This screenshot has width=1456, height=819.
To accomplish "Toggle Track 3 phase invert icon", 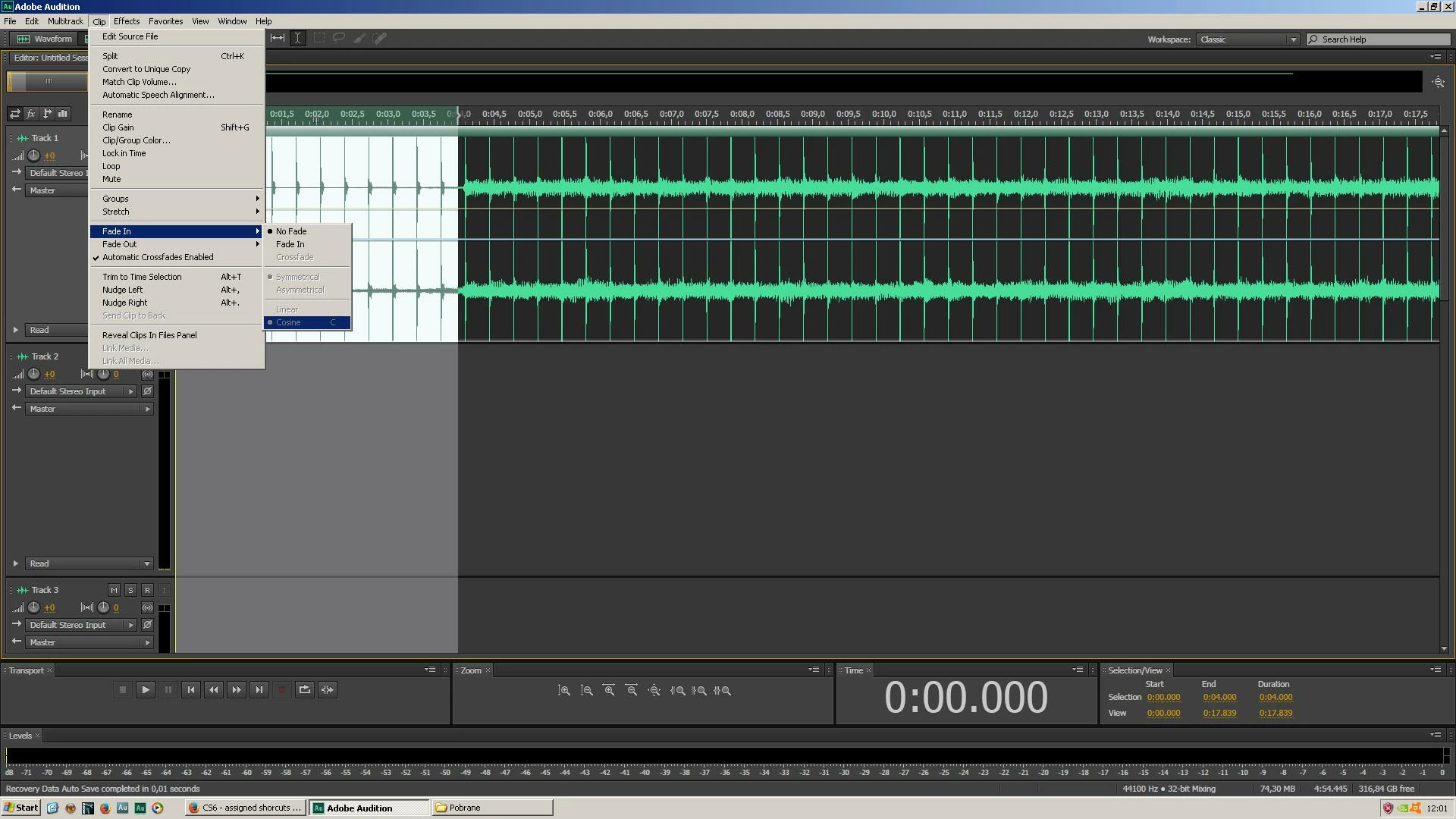I will (x=147, y=626).
